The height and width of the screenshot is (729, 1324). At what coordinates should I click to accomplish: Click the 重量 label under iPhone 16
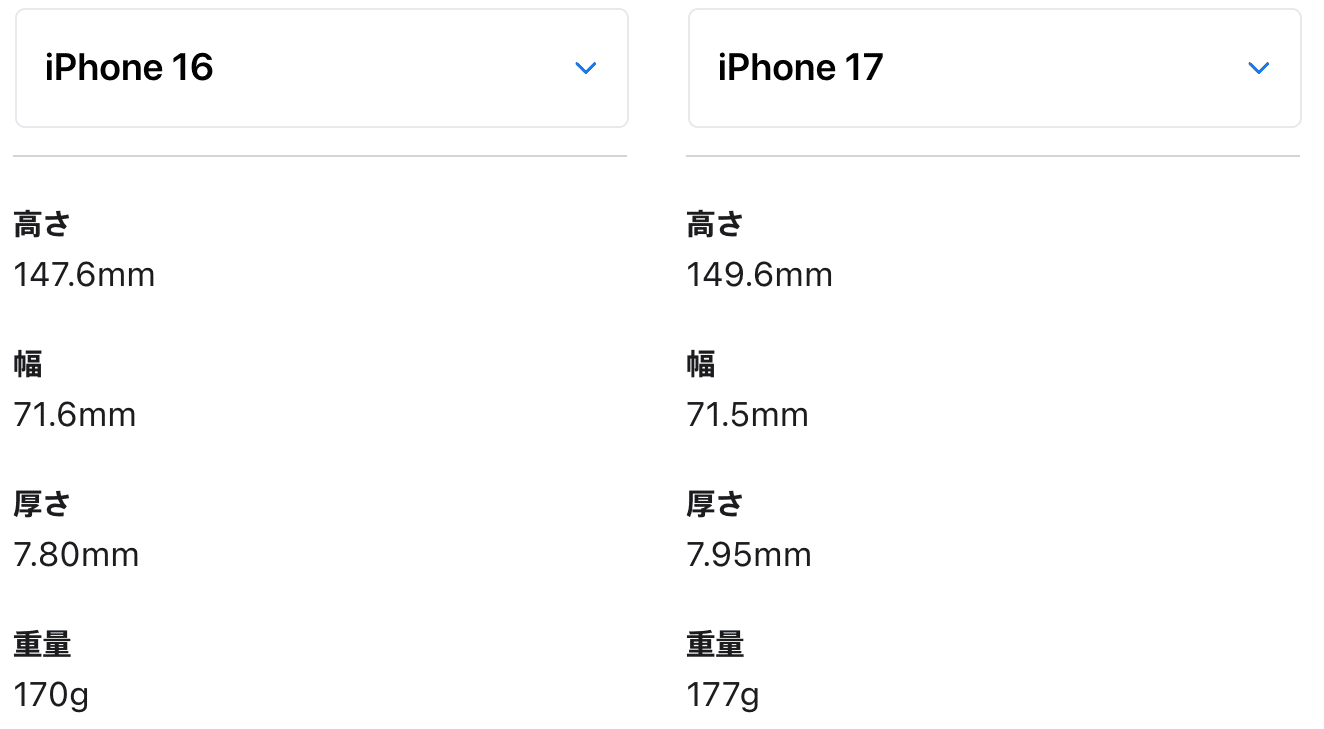click(x=42, y=645)
